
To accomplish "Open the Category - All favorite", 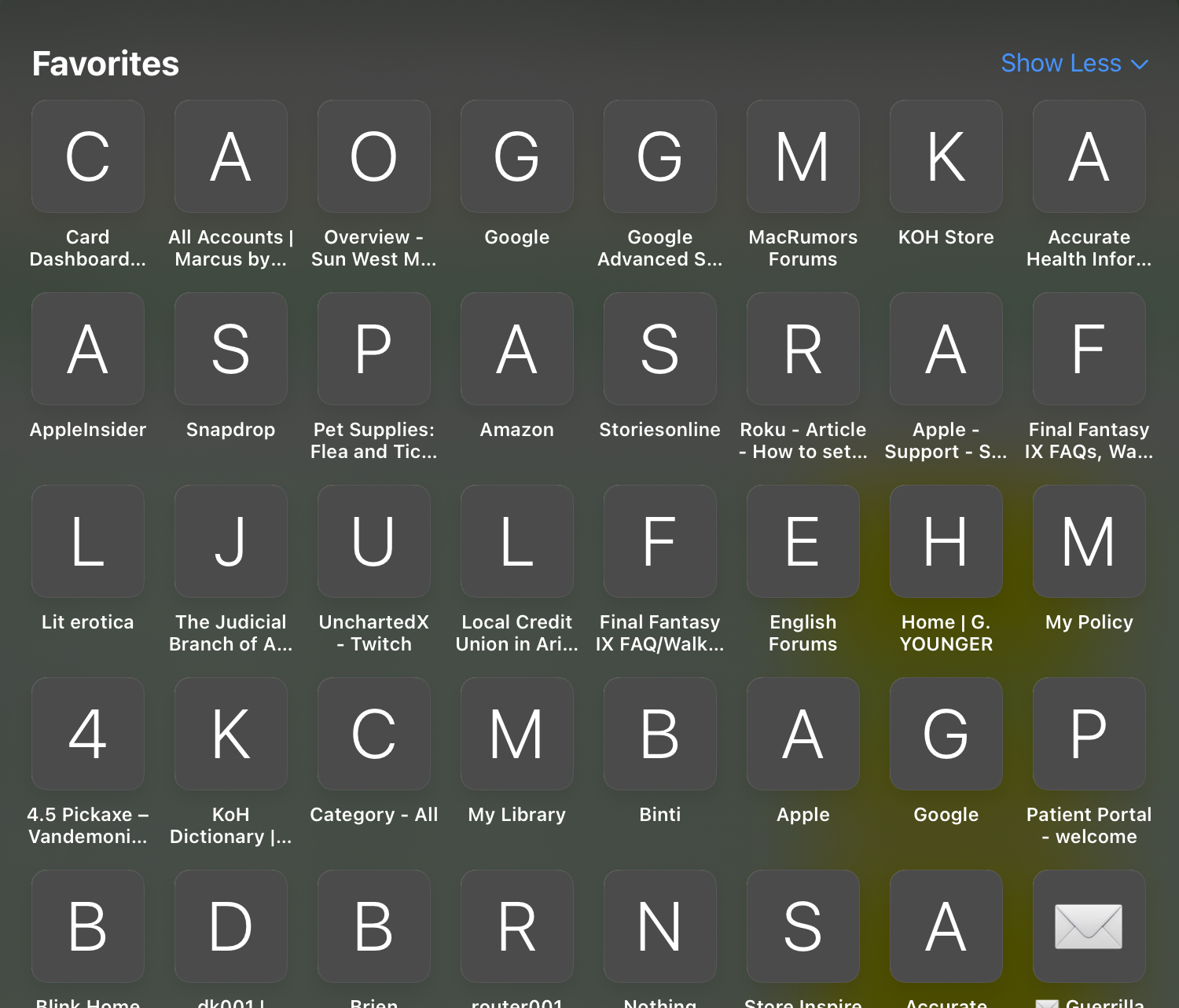I will 373,734.
